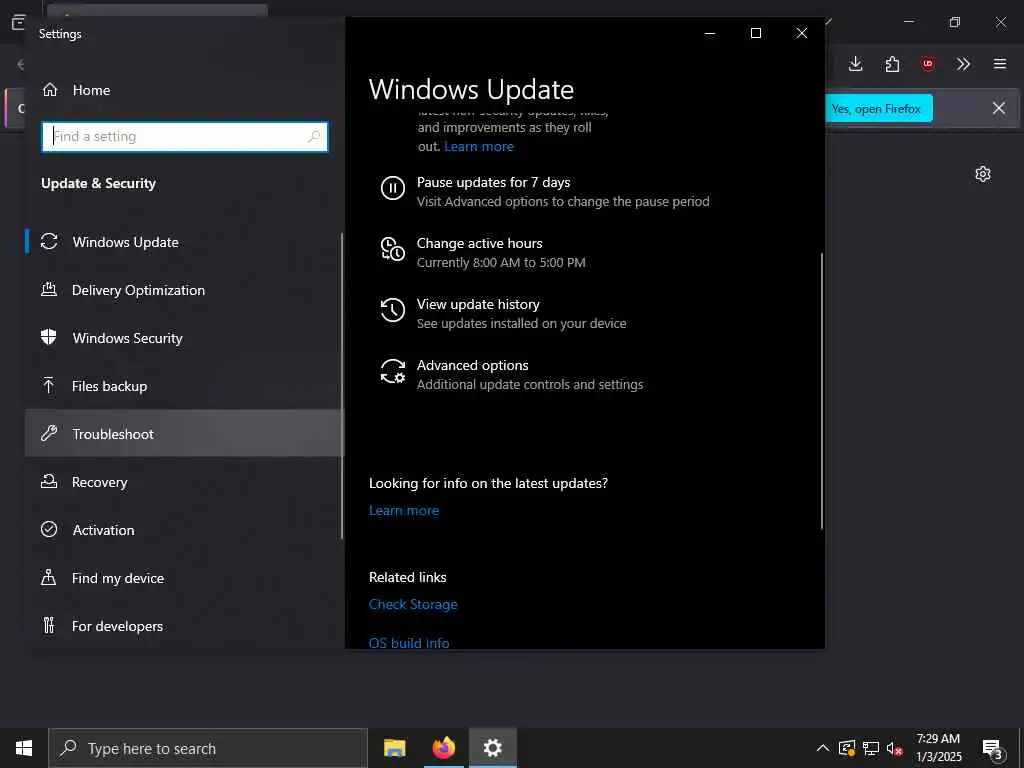Click the Settings sidebar scrollbar
The width and height of the screenshot is (1024, 768).
click(342, 385)
